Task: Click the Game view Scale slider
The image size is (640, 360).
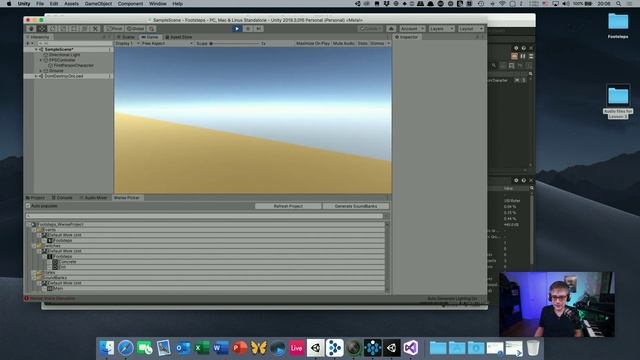Action: 235,43
